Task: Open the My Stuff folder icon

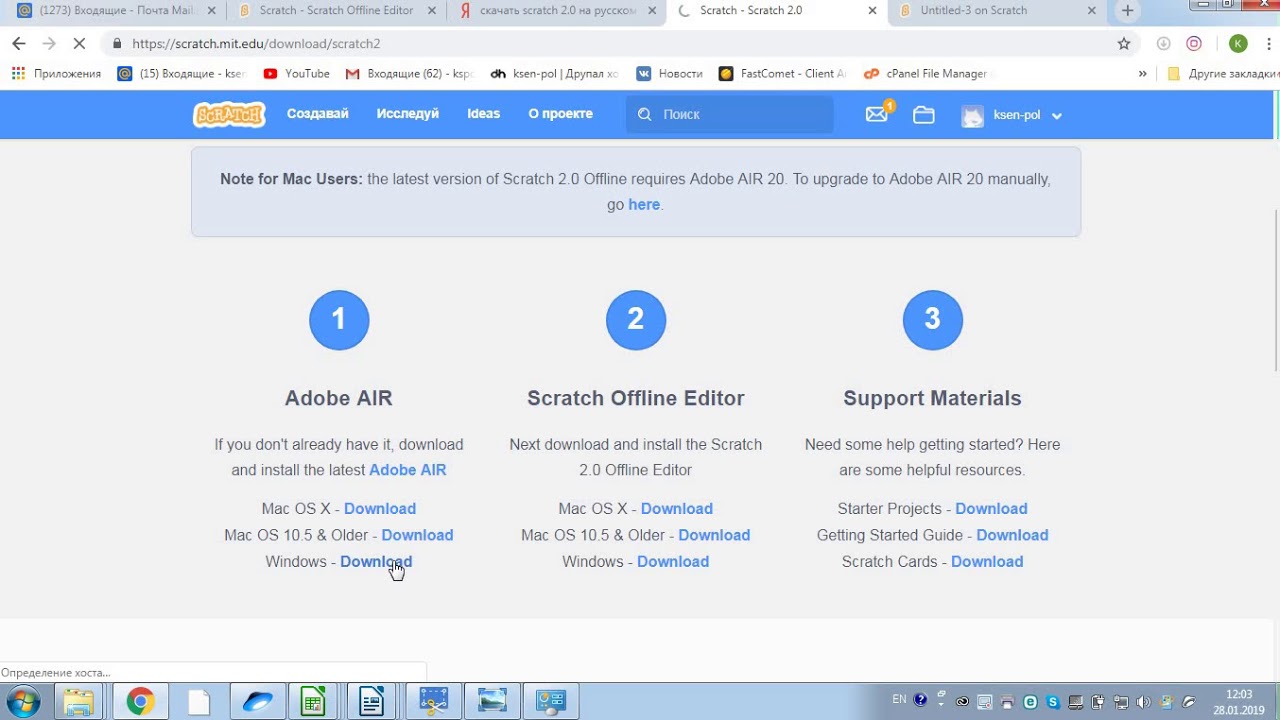Action: [924, 115]
